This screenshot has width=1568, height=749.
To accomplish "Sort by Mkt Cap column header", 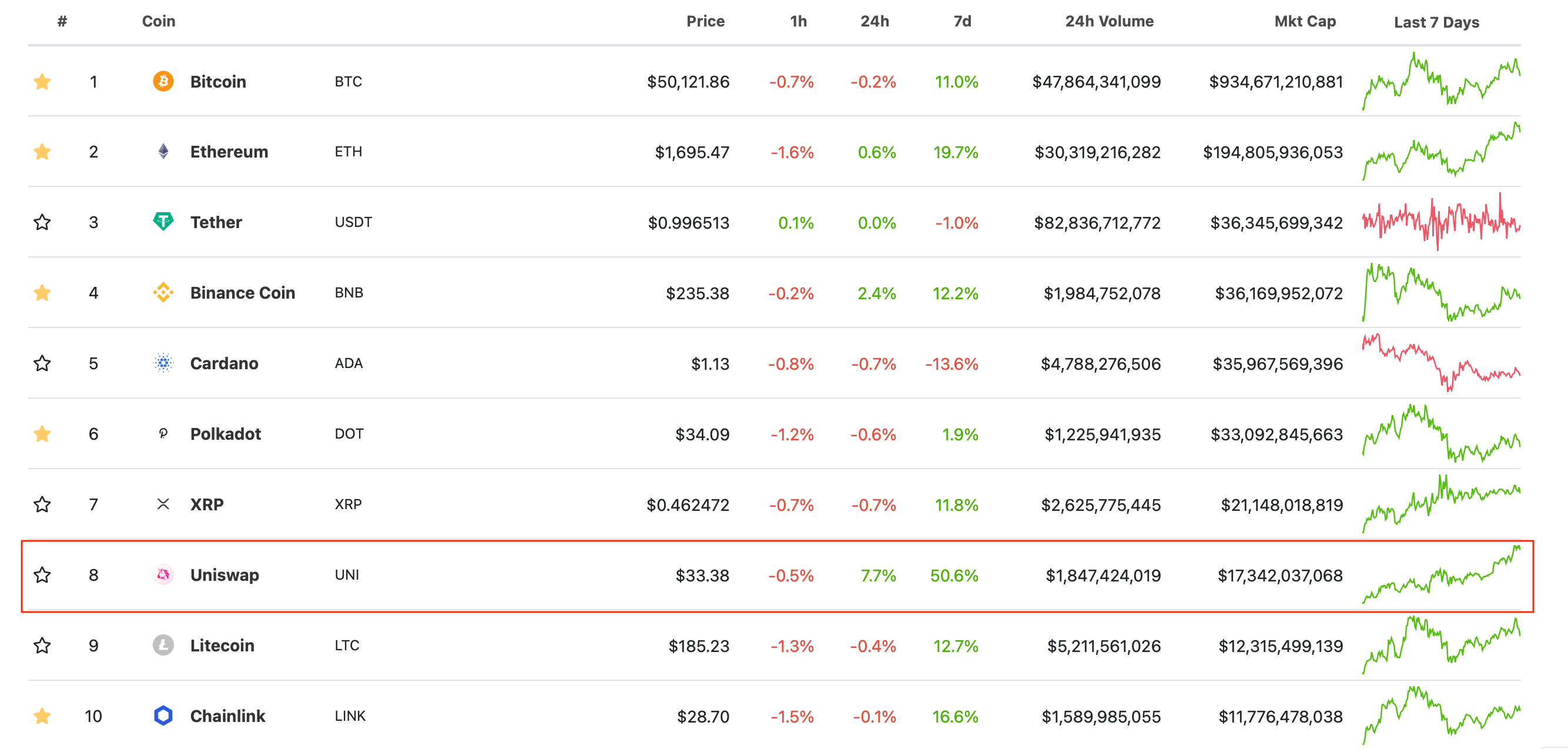I will [1305, 21].
